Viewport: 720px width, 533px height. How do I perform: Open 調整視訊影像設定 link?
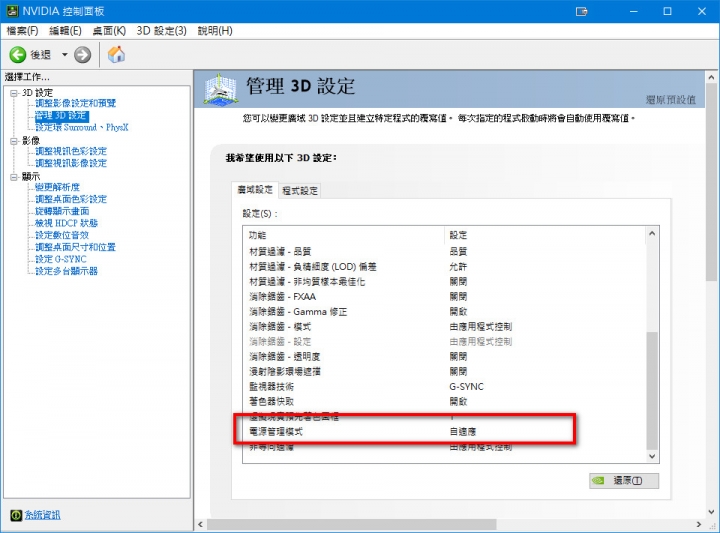tap(71, 163)
